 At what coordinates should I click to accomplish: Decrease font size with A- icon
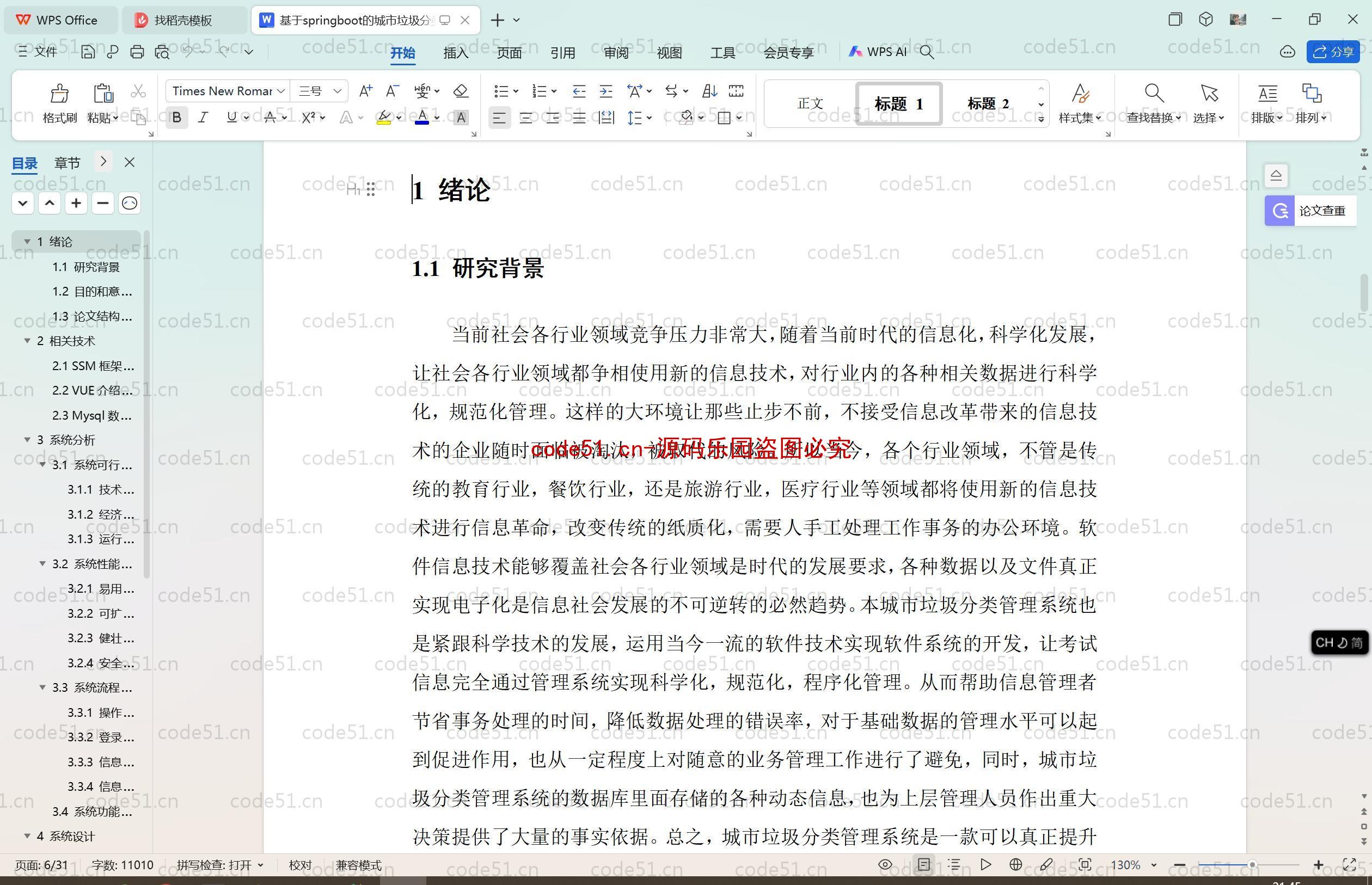point(392,91)
